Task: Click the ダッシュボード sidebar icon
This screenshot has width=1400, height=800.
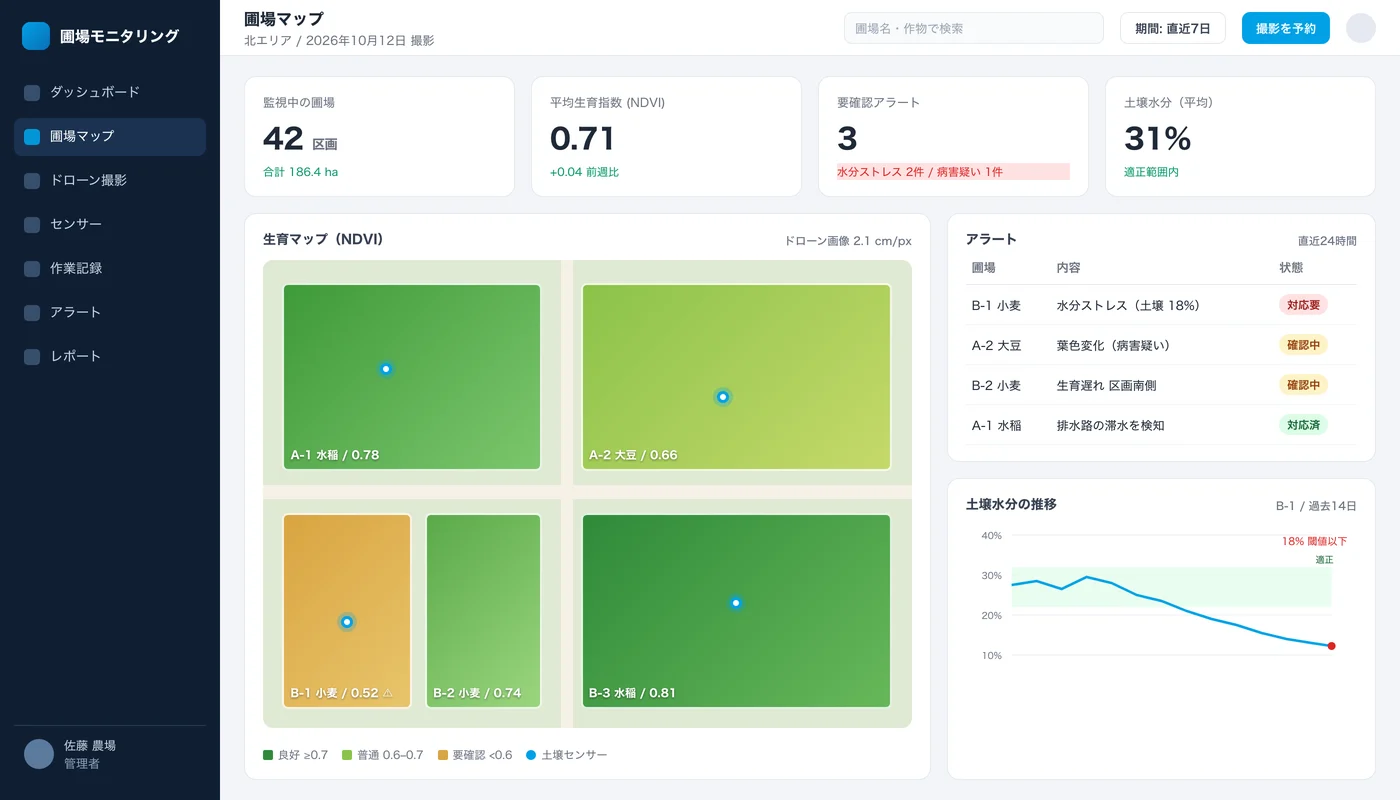Action: pyautogui.click(x=32, y=92)
